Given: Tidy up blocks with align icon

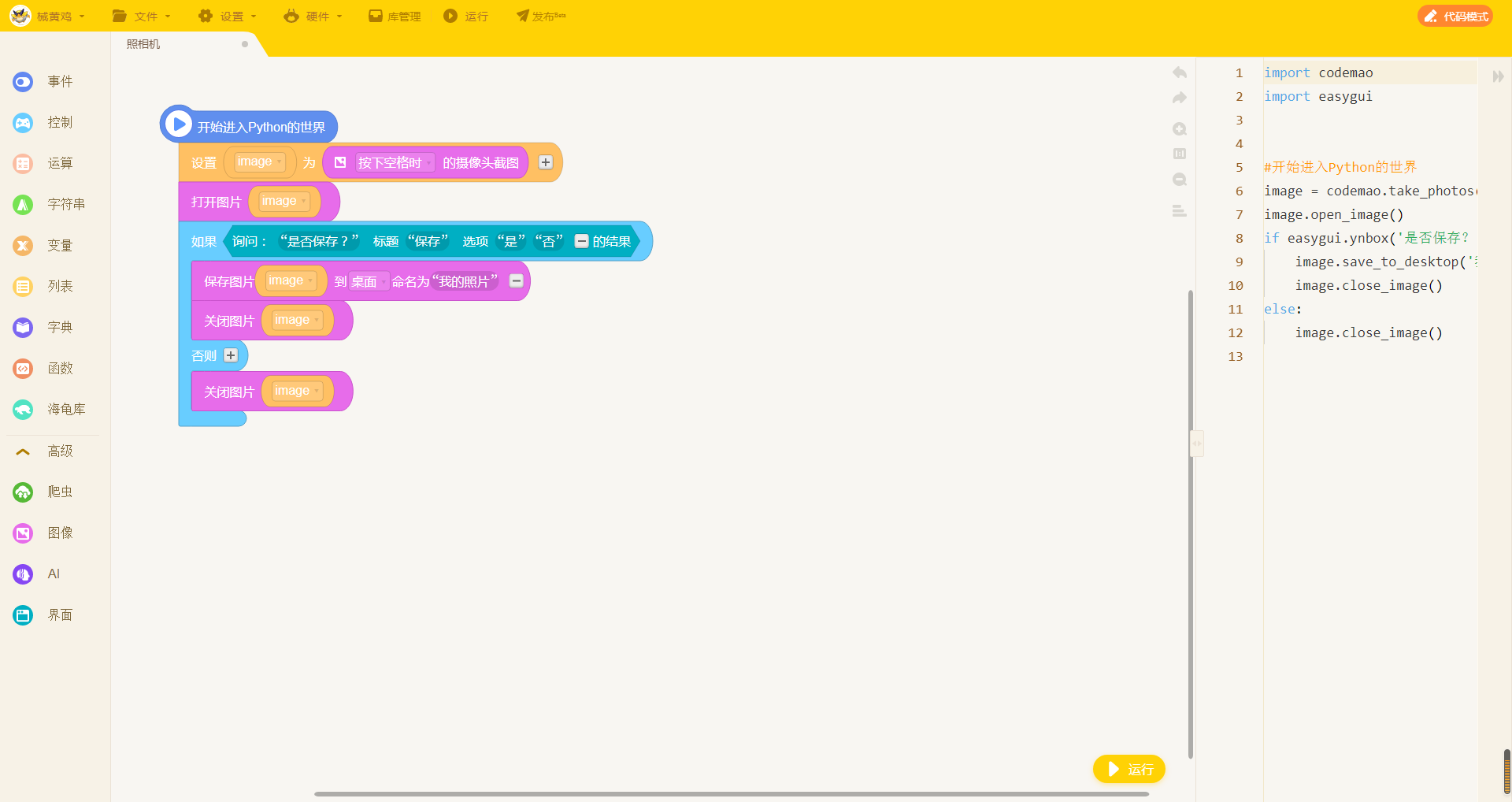Looking at the screenshot, I should click(1179, 210).
